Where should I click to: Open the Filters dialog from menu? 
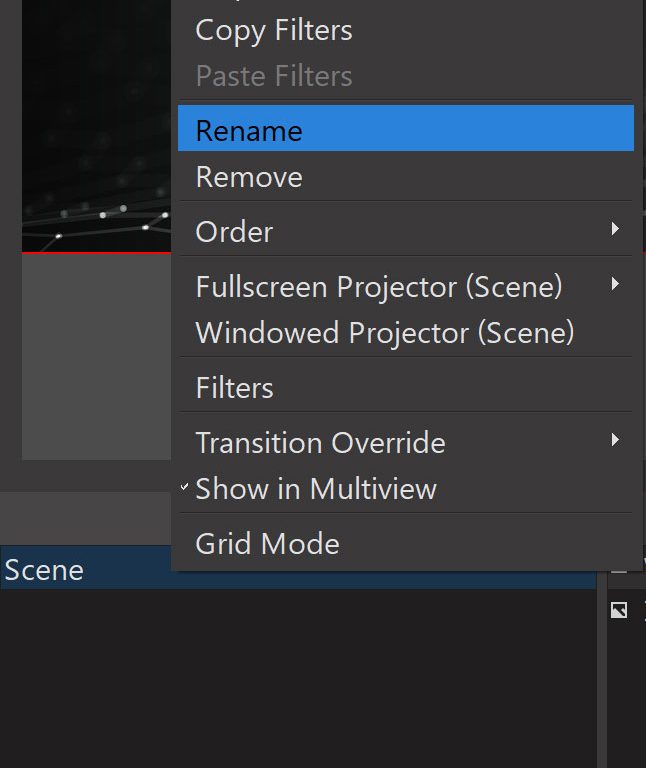(x=234, y=388)
